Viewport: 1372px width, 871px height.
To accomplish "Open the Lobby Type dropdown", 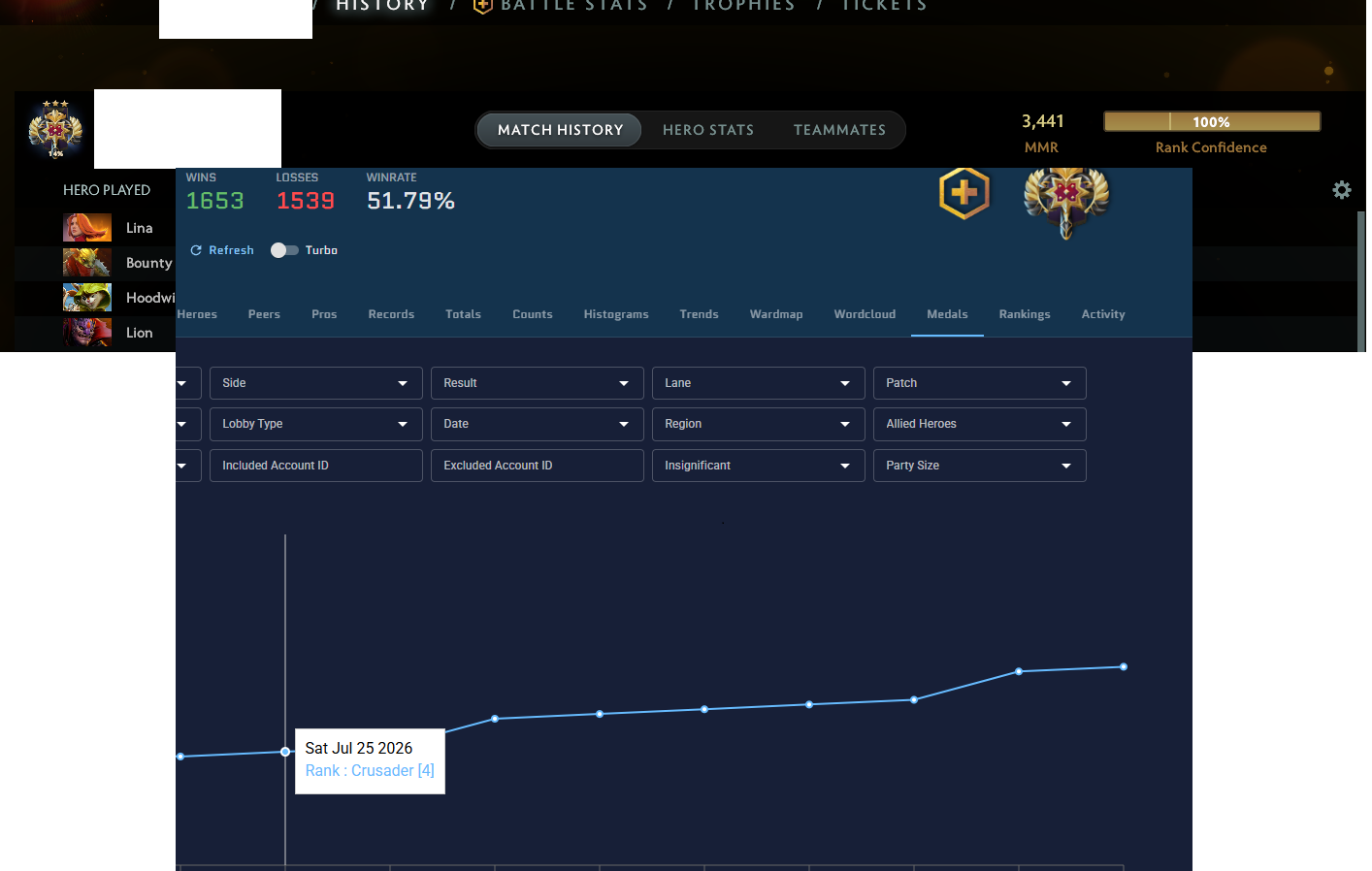I will coord(316,424).
